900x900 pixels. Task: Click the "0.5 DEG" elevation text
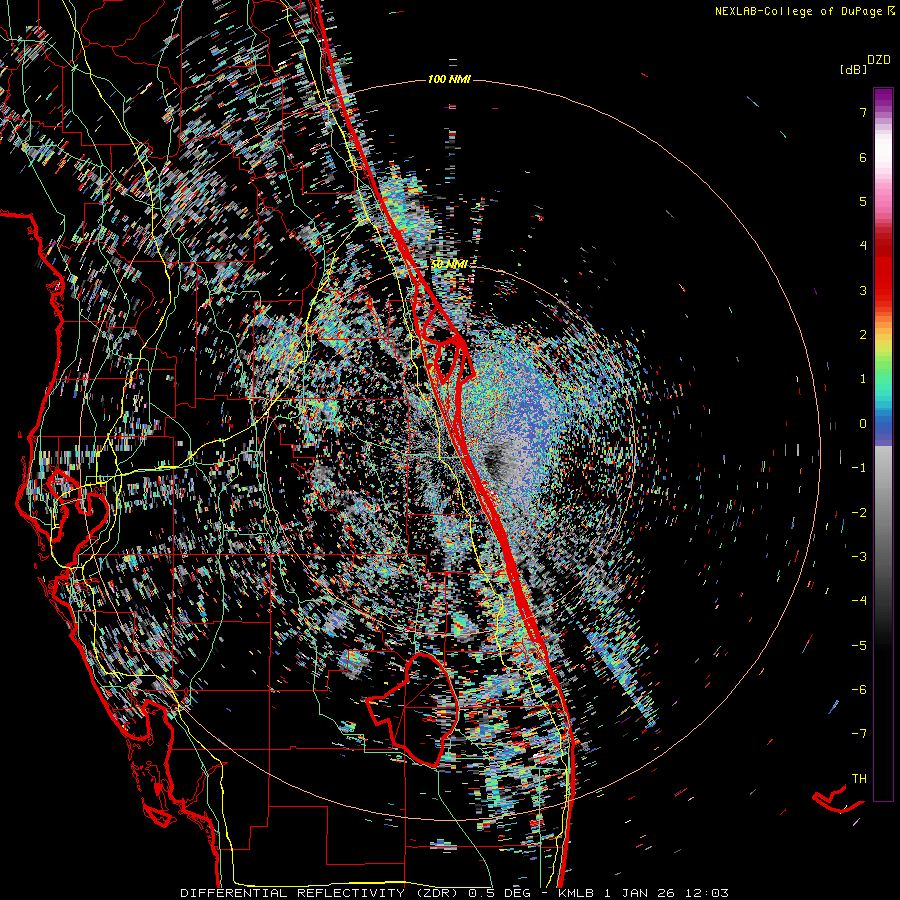[499, 893]
